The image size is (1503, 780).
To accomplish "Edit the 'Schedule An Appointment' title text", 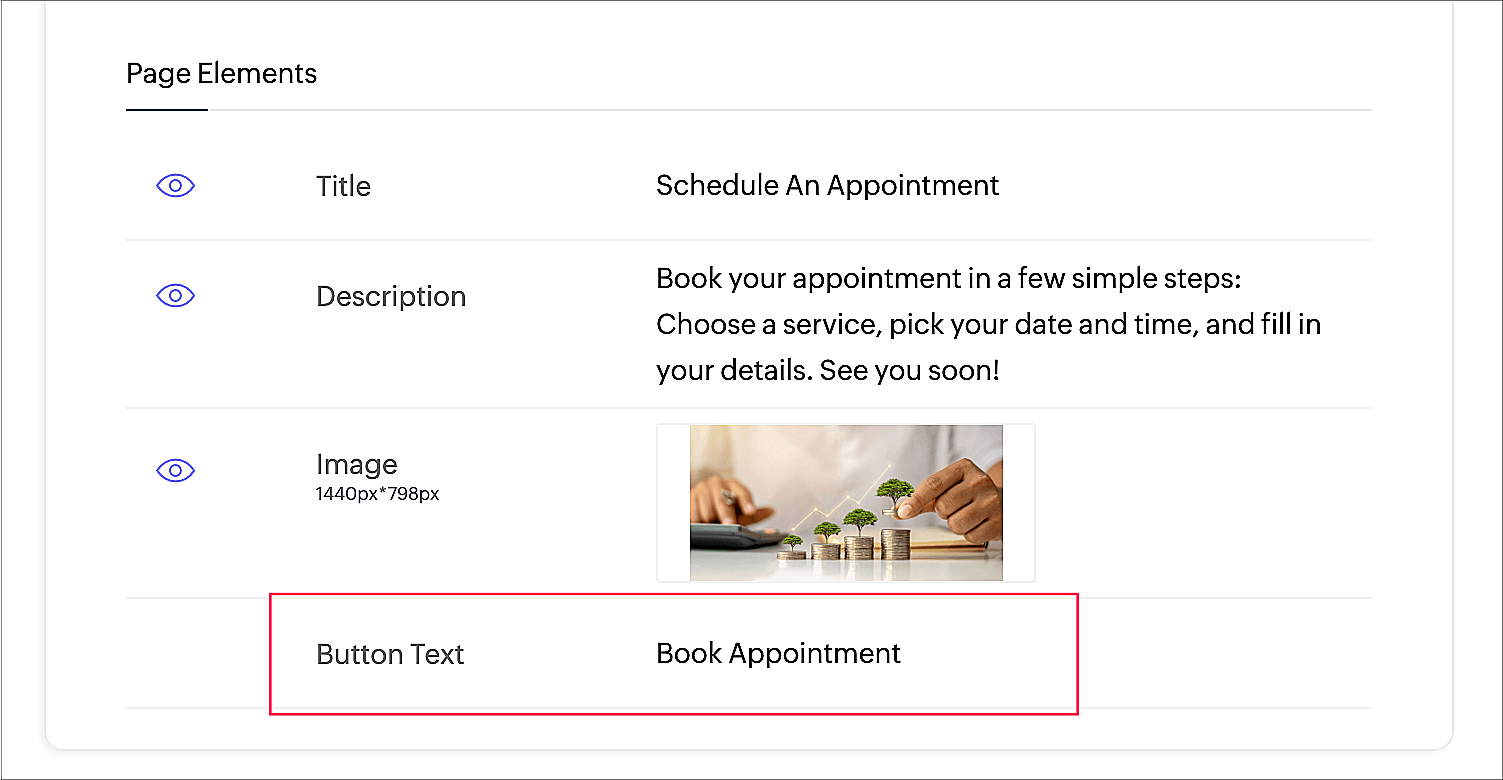I will click(x=827, y=186).
